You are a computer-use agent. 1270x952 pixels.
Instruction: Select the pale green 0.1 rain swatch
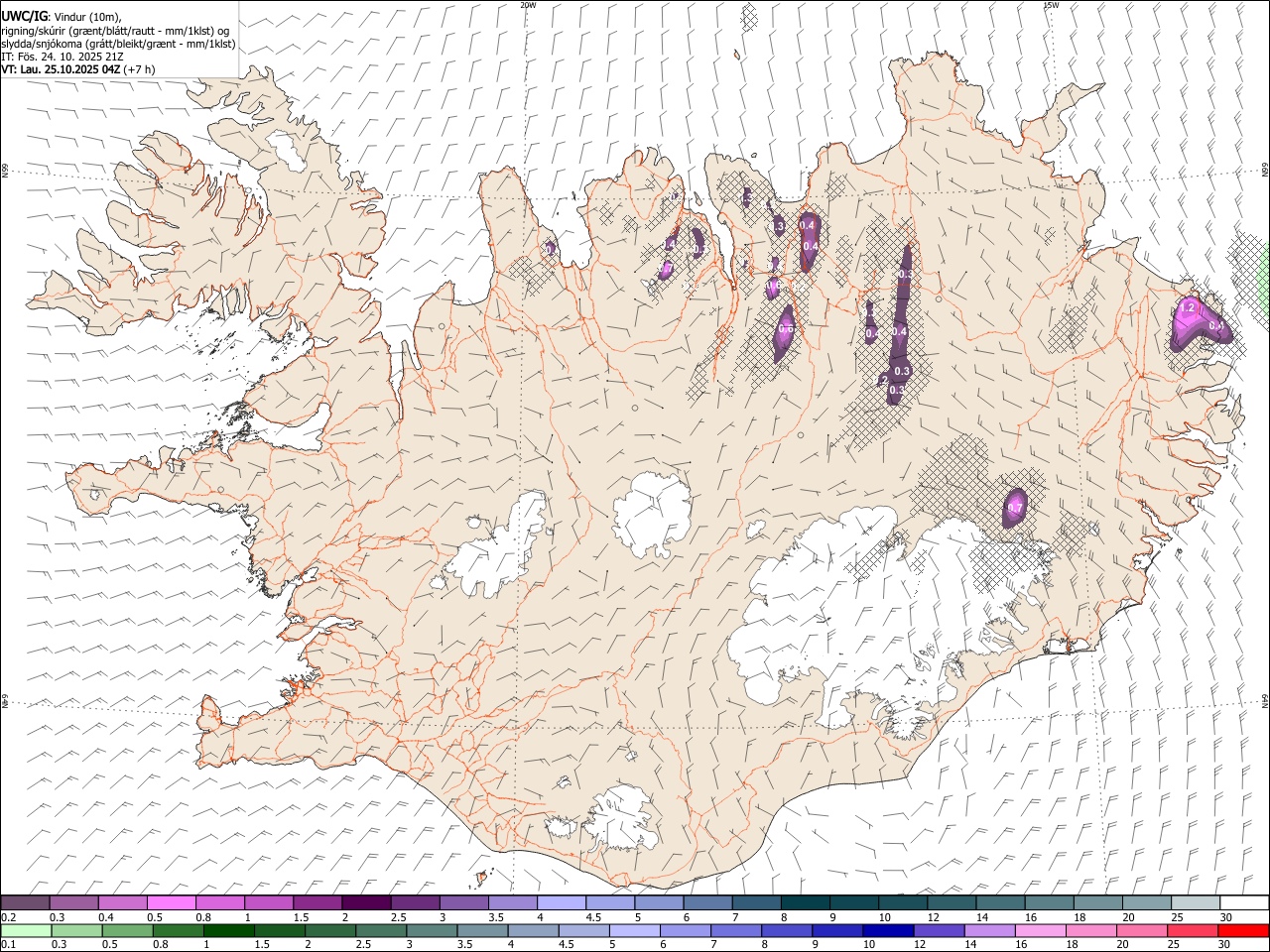point(26,930)
